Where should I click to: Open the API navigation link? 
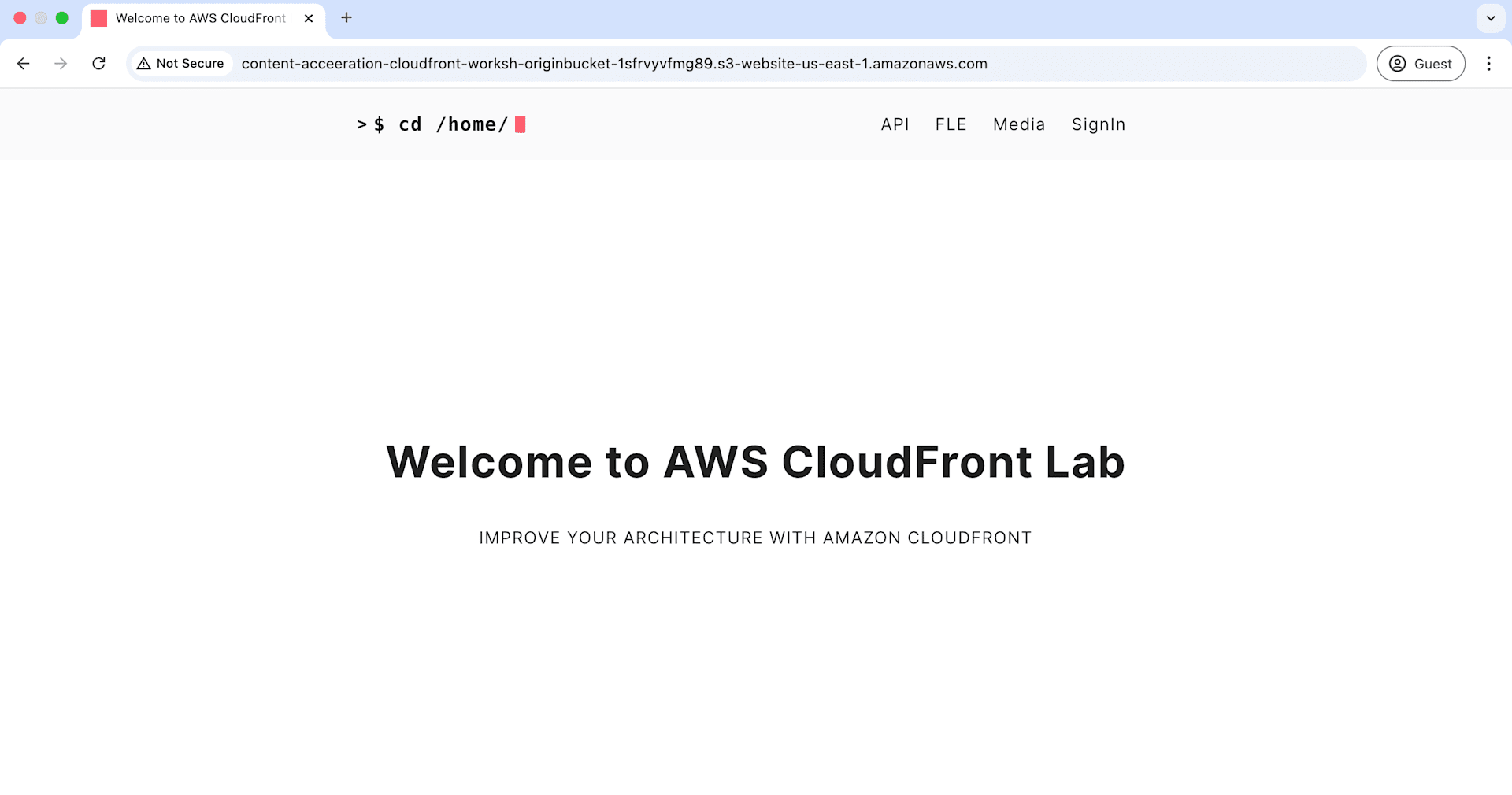tap(895, 124)
